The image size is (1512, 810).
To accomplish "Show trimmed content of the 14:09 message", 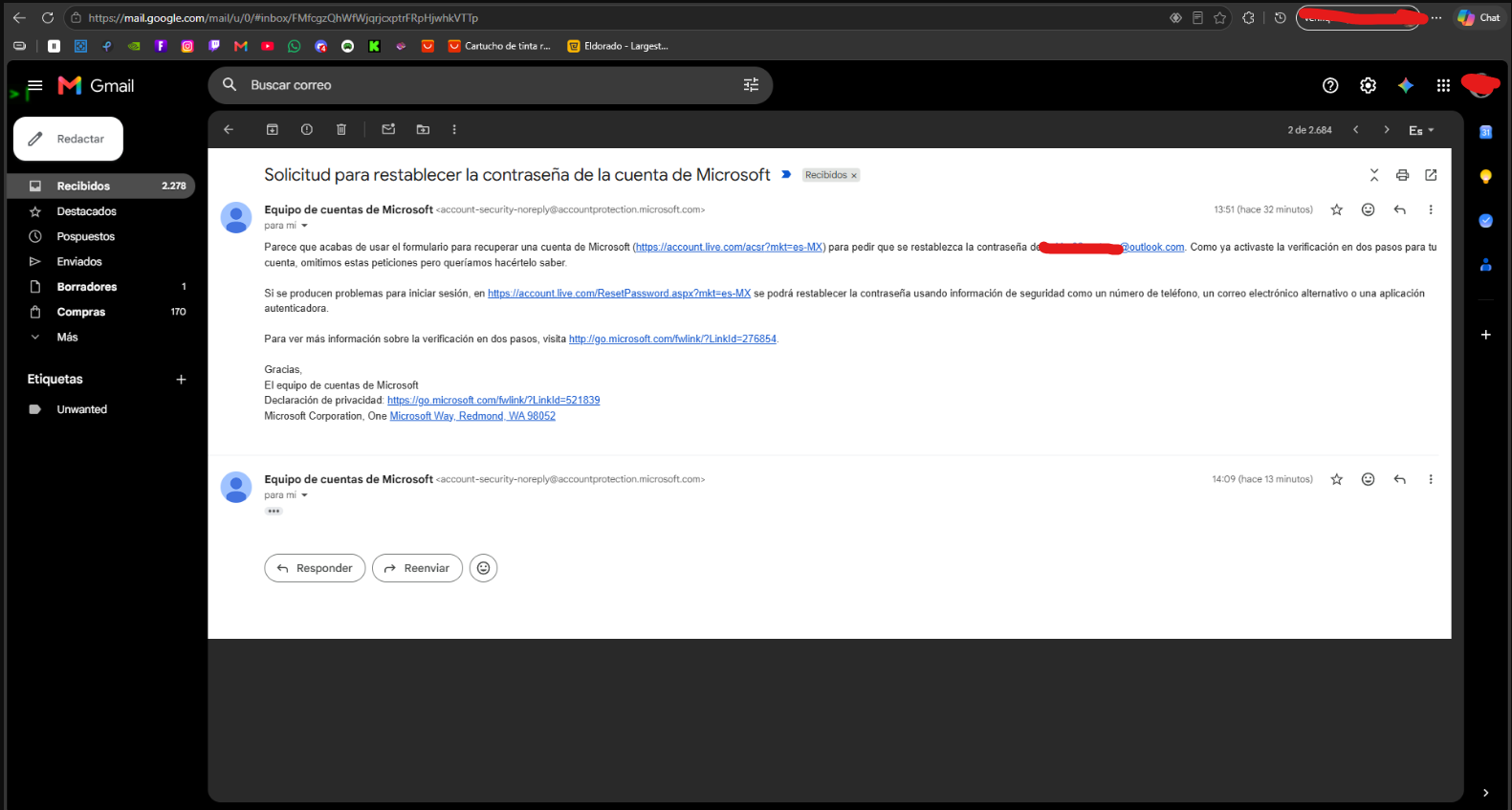I will (274, 511).
